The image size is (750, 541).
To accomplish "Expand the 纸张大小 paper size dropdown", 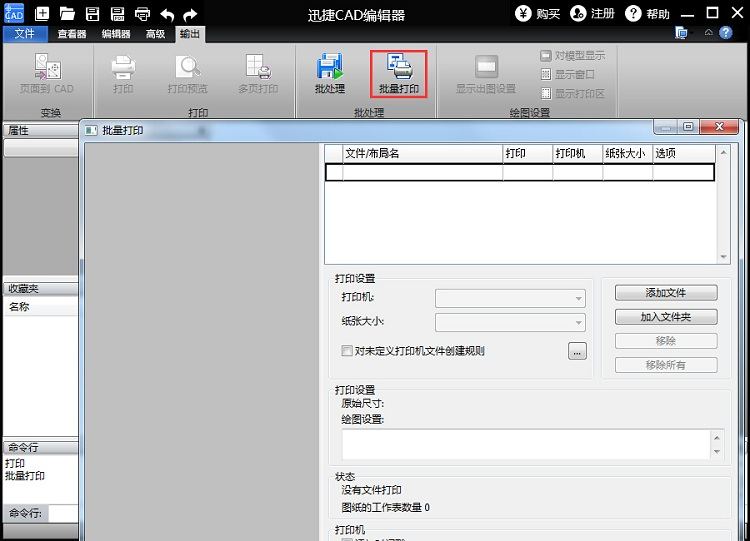I will [510, 322].
